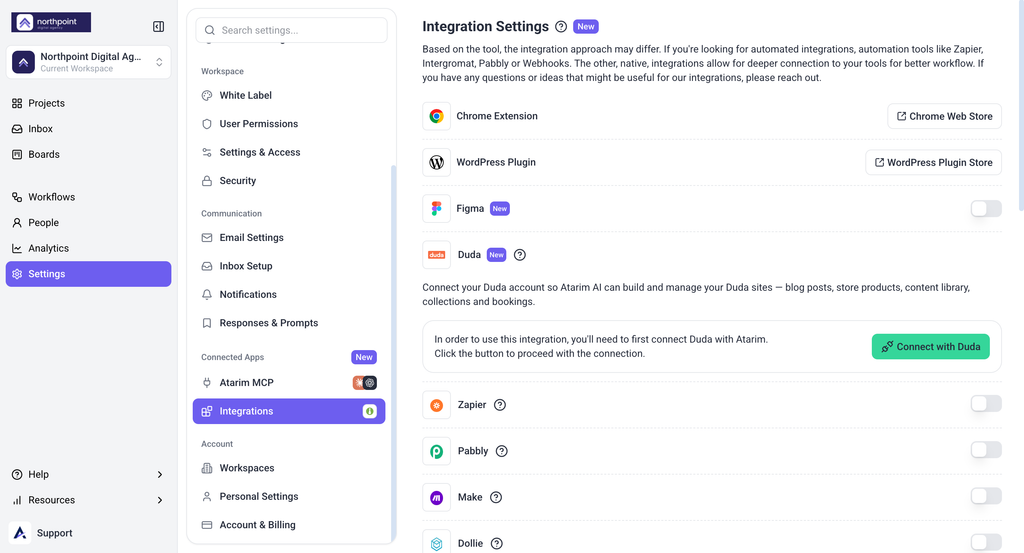Open the help icon next to Zapier
This screenshot has width=1024, height=553.
[500, 405]
